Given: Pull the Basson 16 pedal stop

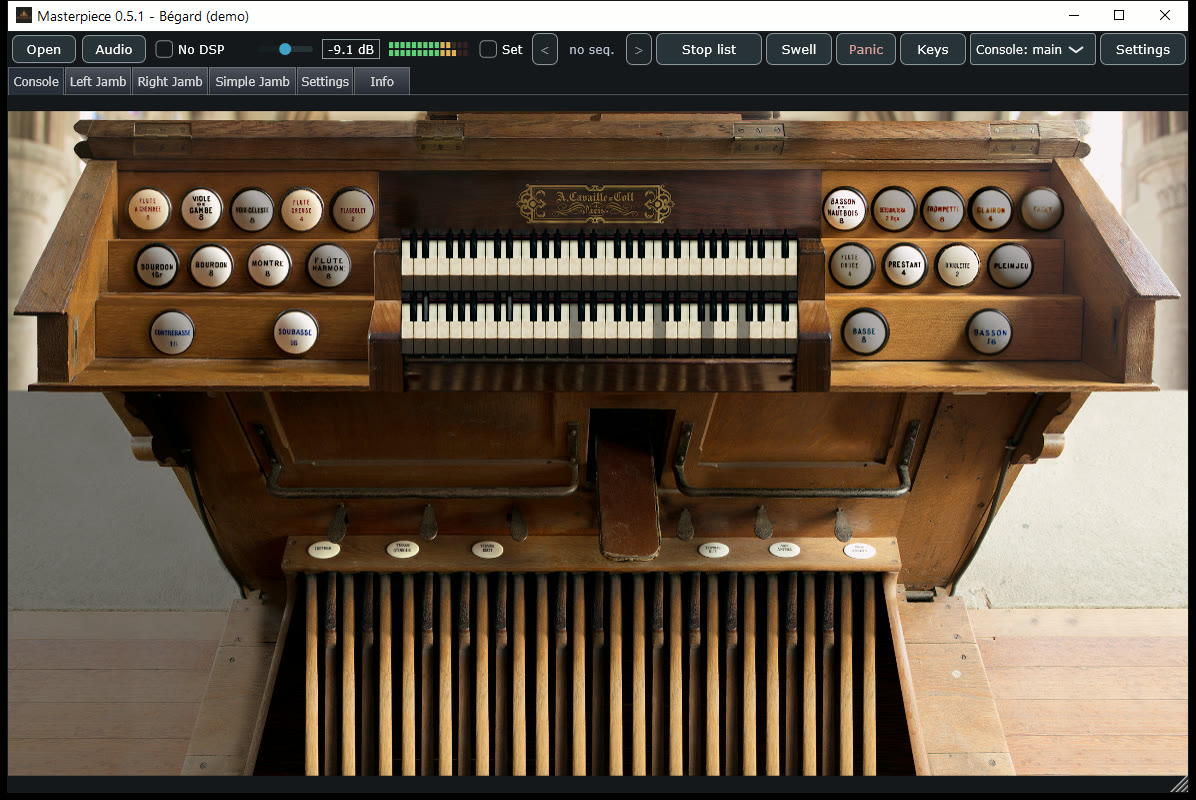Looking at the screenshot, I should click(x=989, y=332).
